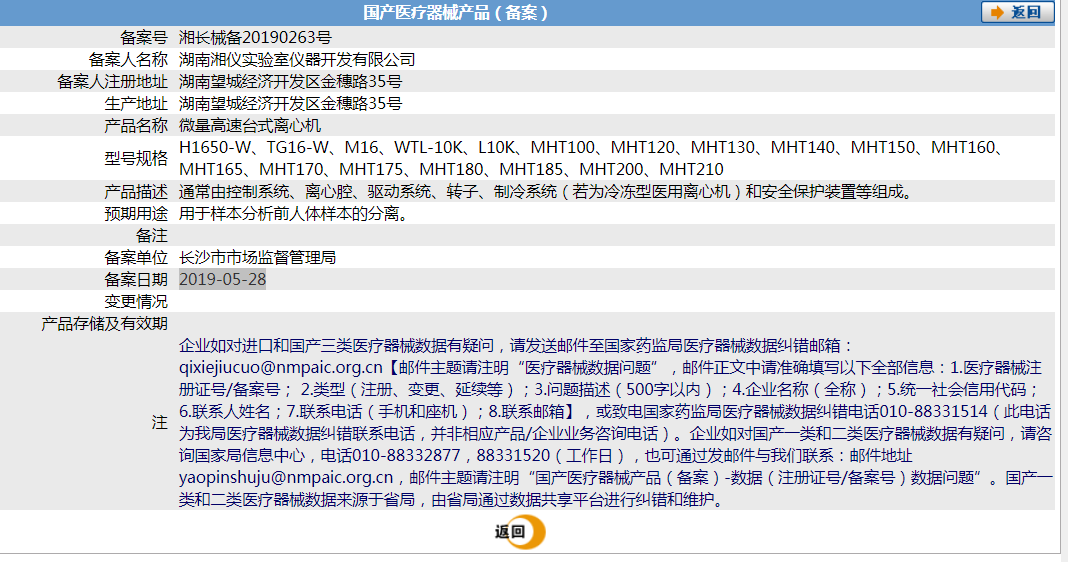
Task: Click company name 湖南湘仪实验室仪器开发有限公司
Action: point(297,59)
